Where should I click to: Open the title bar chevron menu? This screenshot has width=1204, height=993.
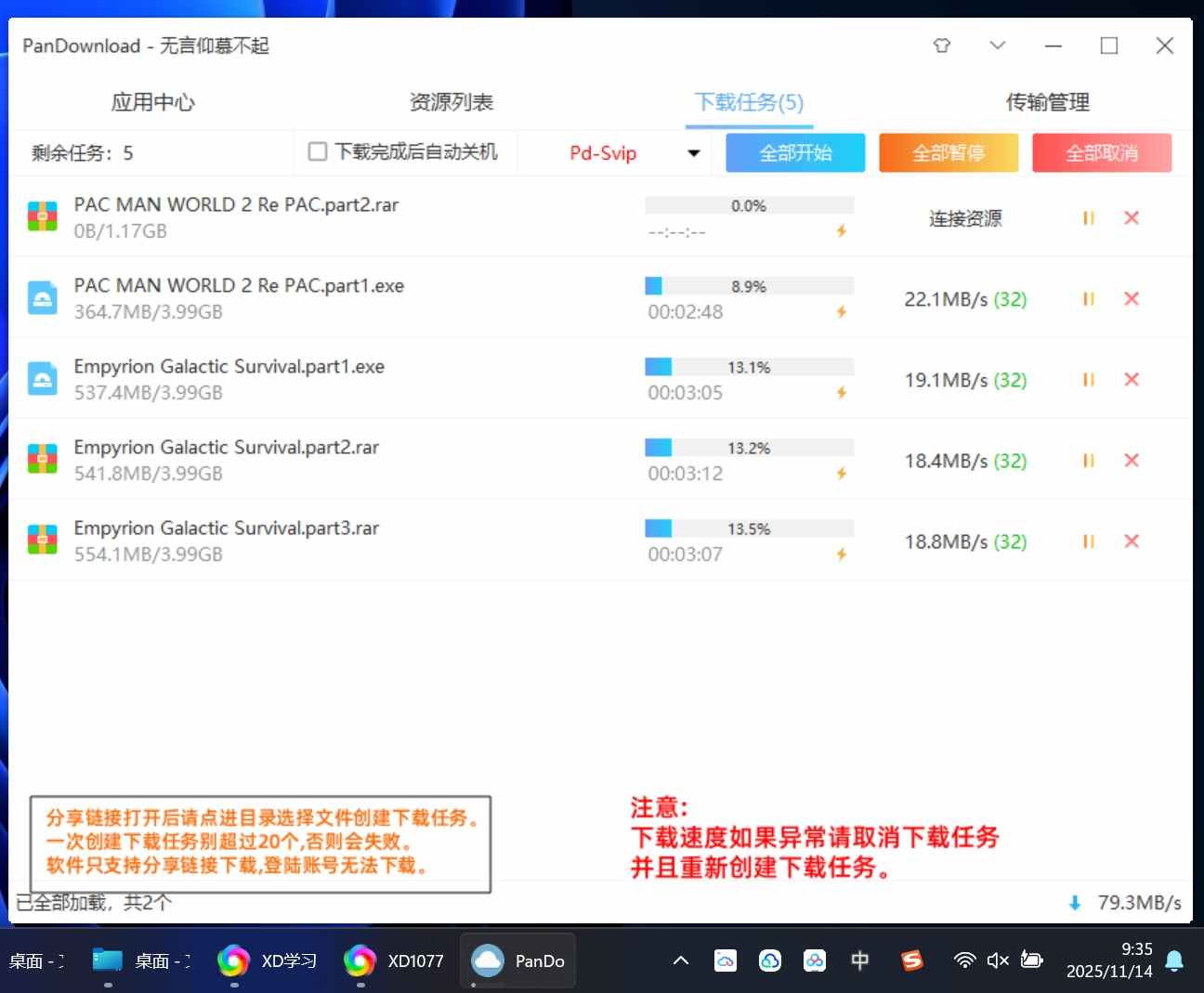[x=997, y=46]
